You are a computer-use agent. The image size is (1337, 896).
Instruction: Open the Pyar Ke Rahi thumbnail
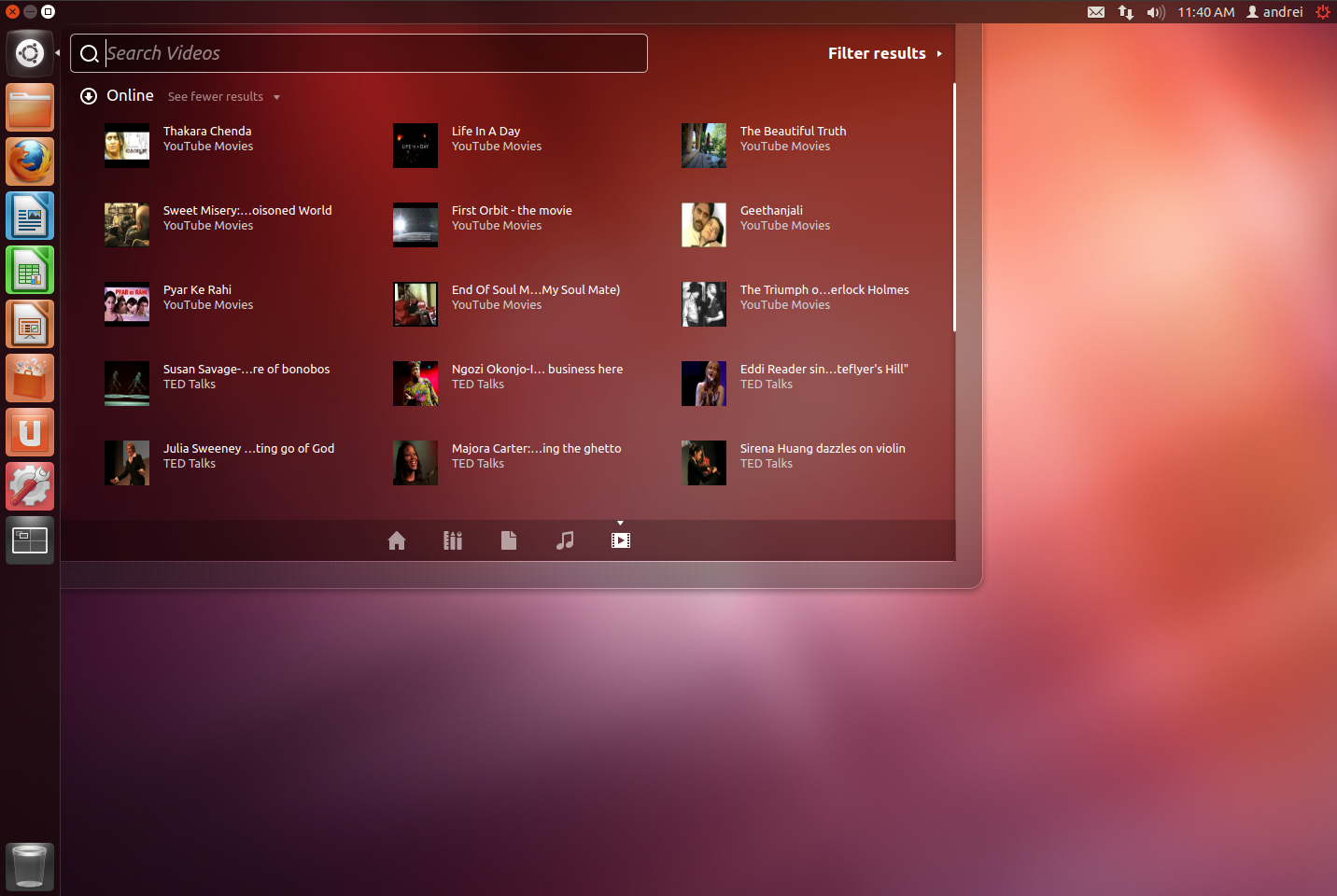pos(127,304)
